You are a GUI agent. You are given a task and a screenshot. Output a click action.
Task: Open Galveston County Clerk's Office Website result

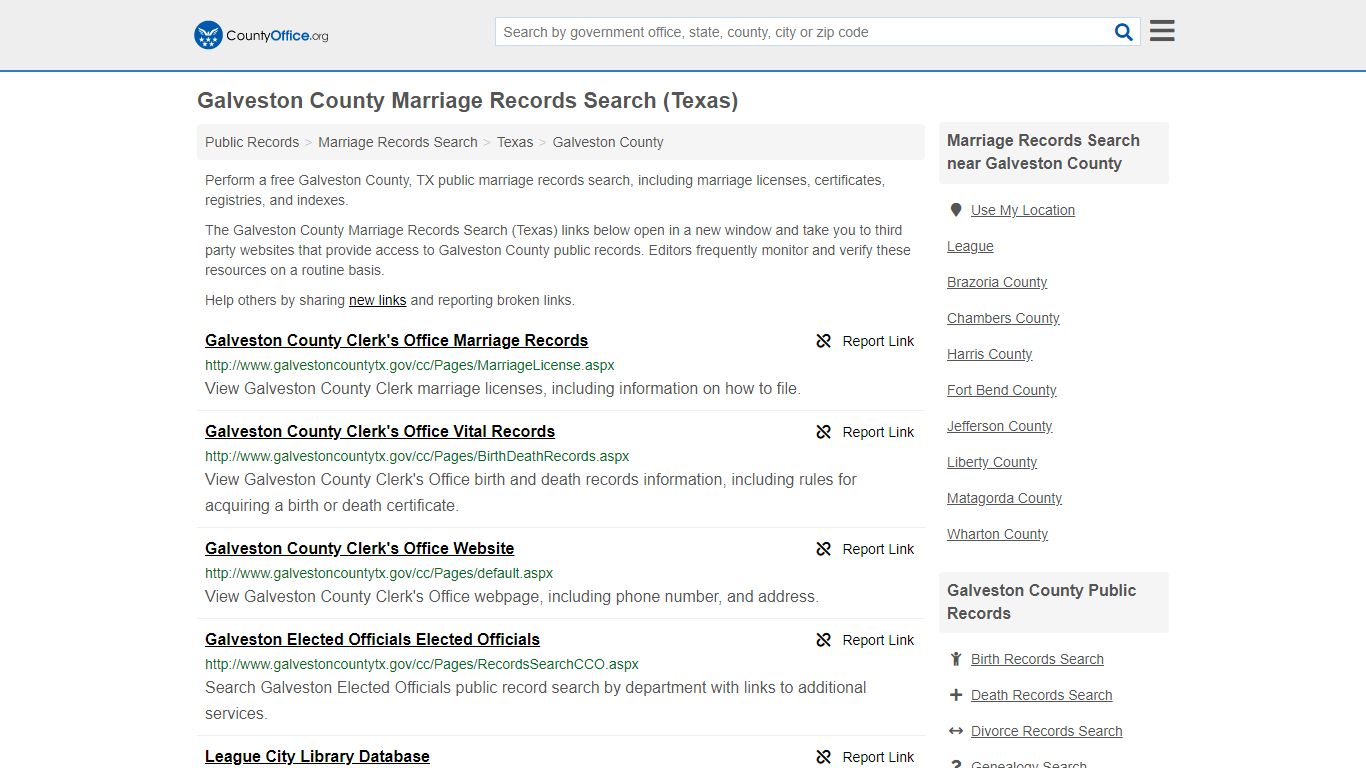[x=359, y=548]
